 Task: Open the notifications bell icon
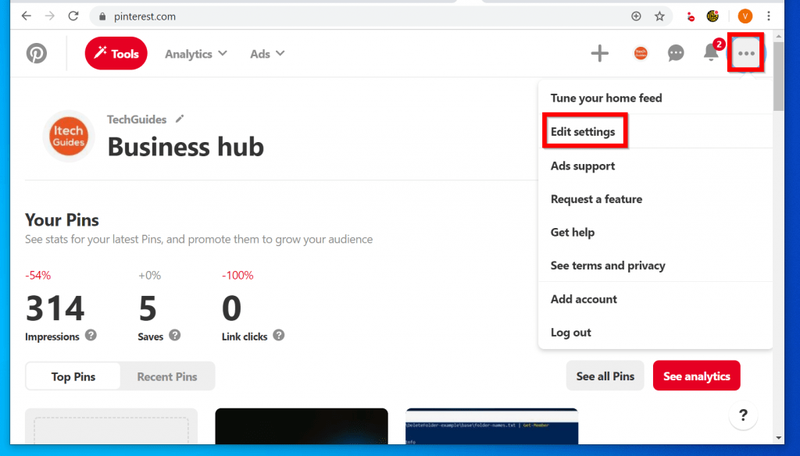point(711,52)
